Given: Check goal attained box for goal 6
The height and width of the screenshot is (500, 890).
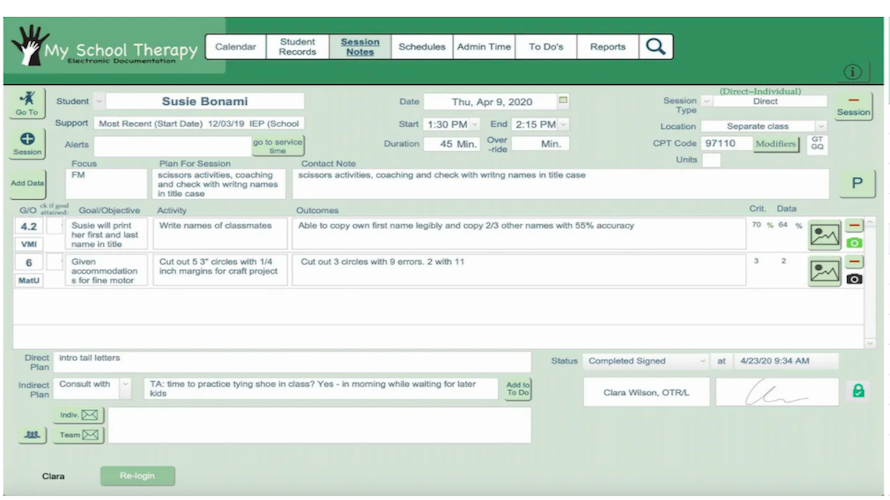Looking at the screenshot, I should tap(54, 262).
